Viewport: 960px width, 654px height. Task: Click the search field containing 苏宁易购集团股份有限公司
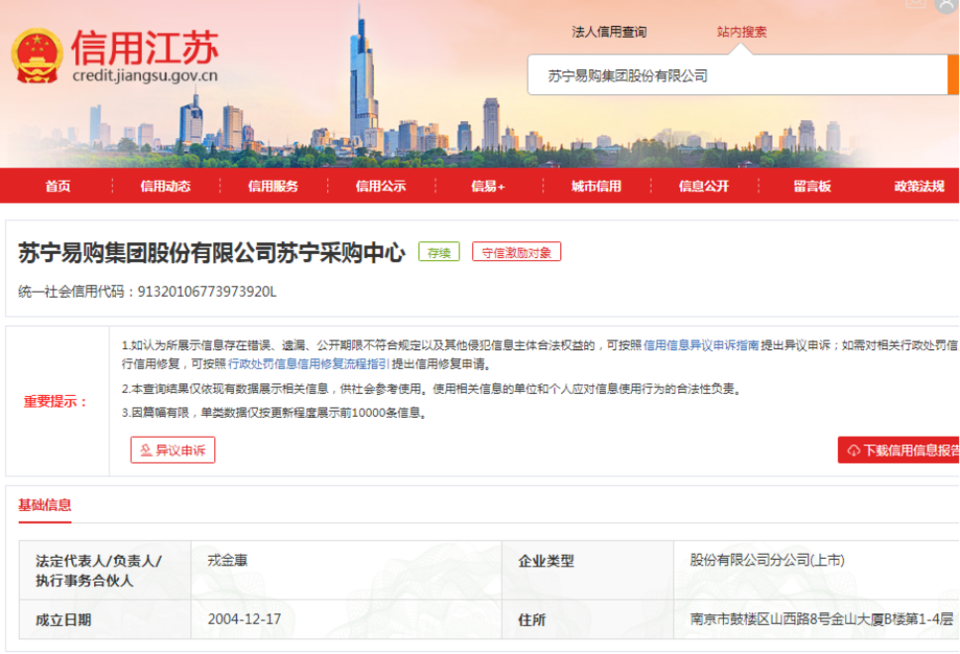[x=738, y=75]
